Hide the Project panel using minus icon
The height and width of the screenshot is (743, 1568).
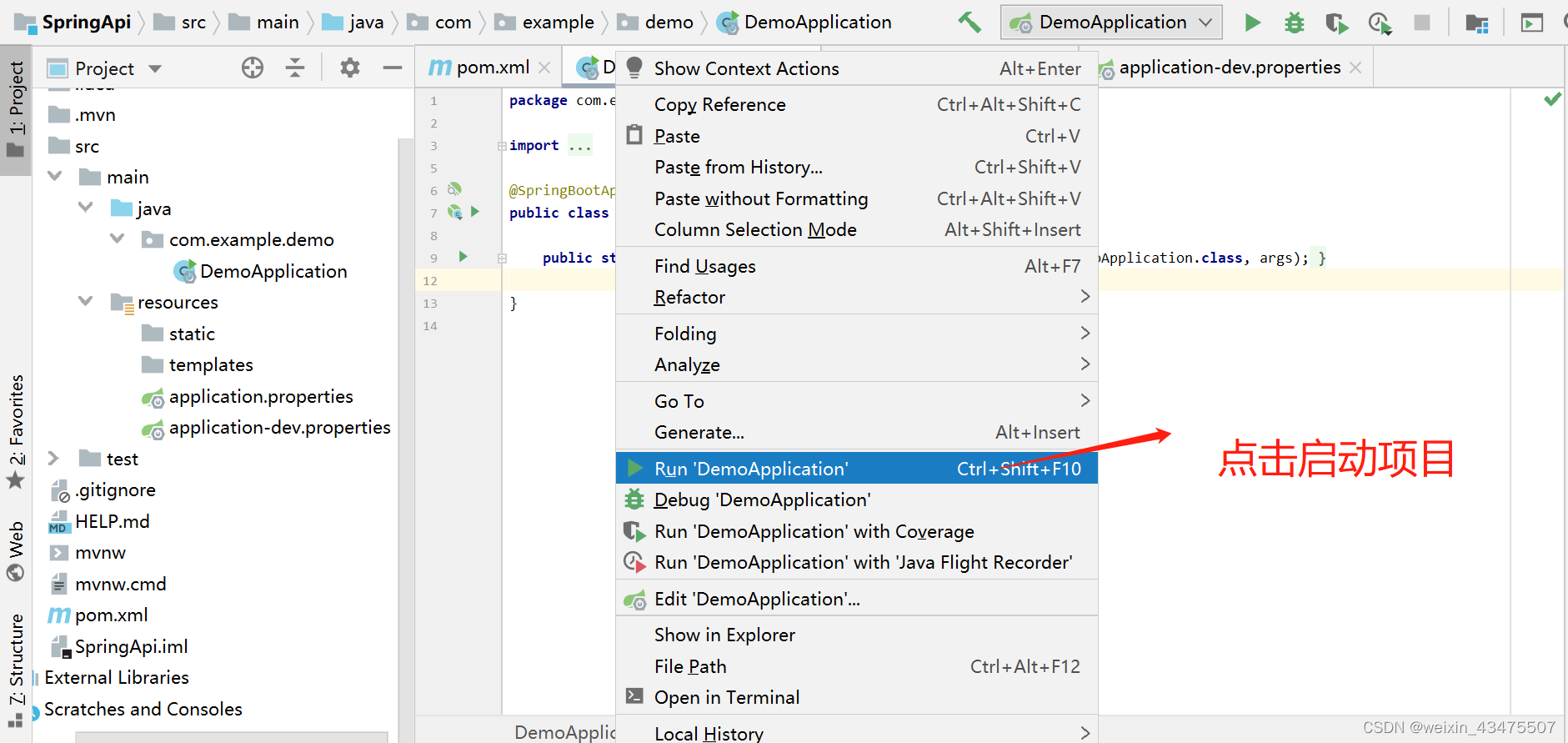[392, 68]
